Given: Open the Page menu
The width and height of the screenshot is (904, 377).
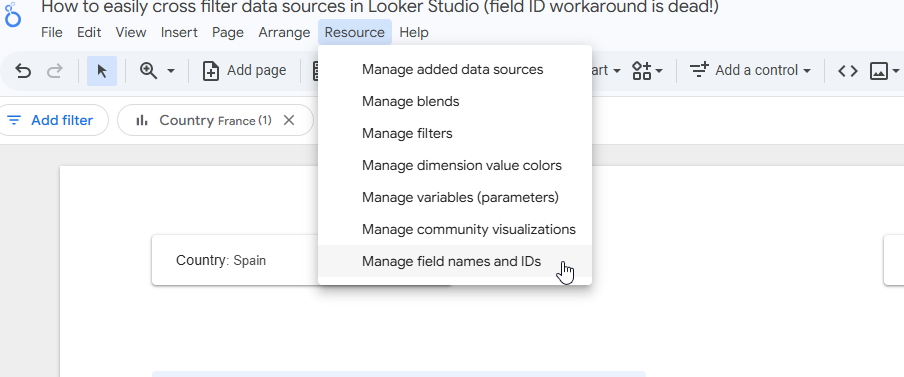Looking at the screenshot, I should 228,32.
